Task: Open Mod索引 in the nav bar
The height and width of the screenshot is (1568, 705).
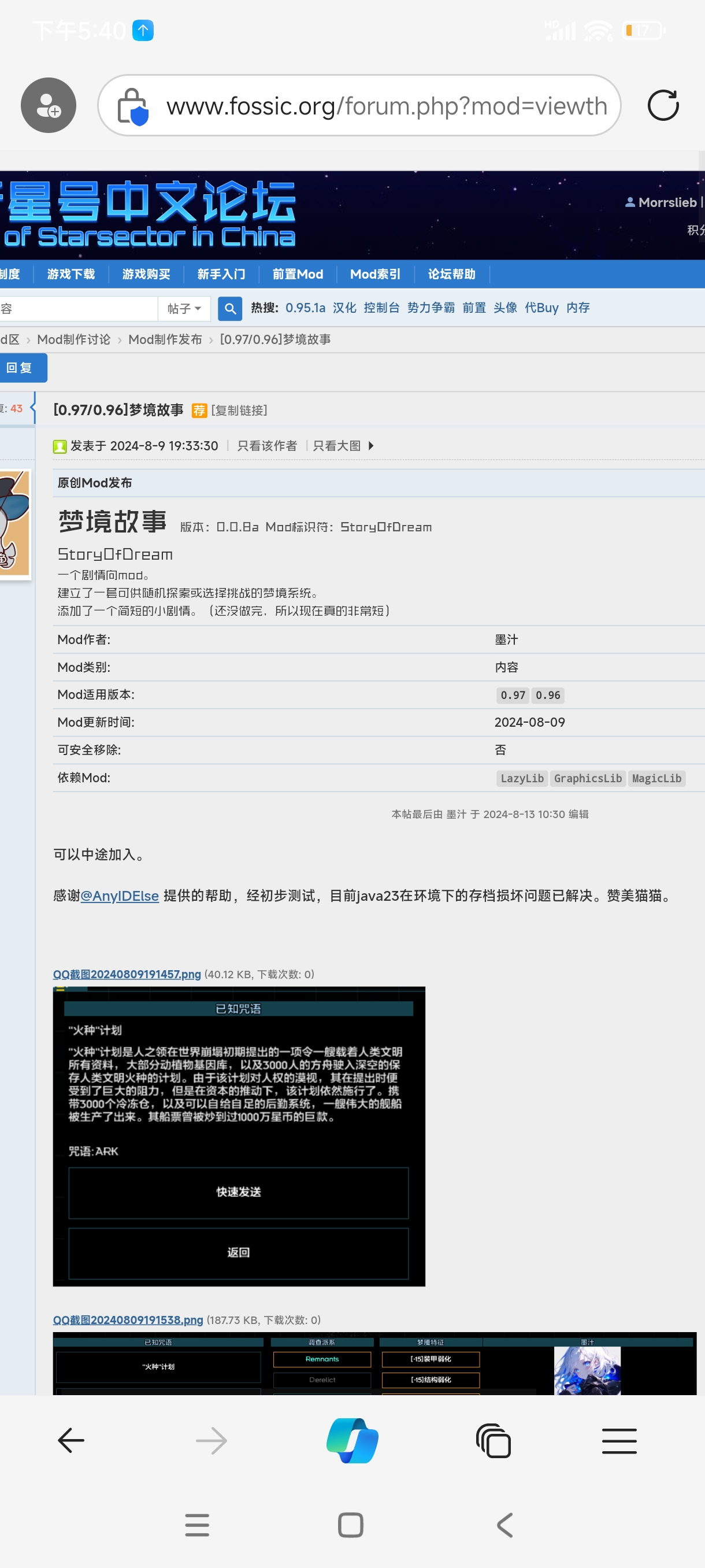Action: coord(375,274)
